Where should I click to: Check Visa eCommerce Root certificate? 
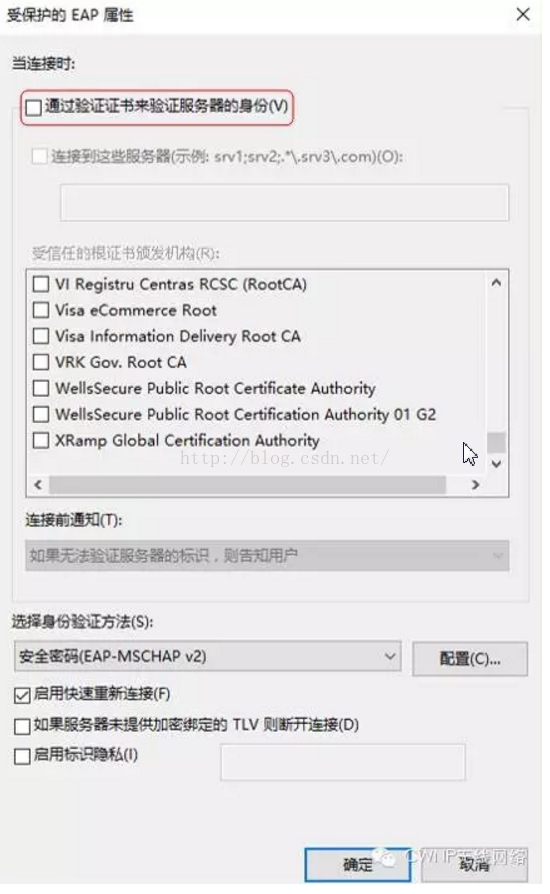(x=41, y=310)
